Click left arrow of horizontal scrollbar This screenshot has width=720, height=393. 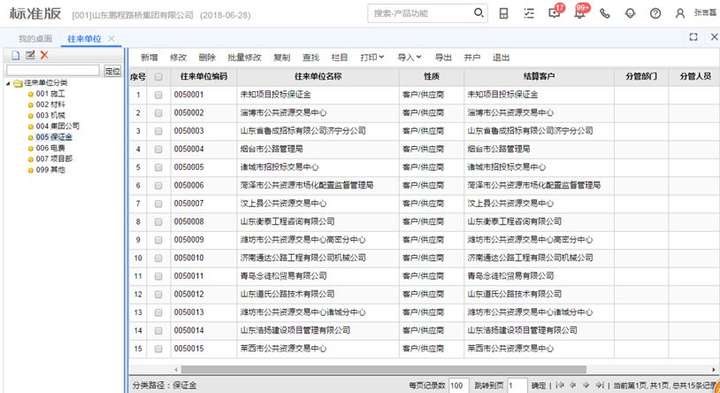[x=176, y=369]
